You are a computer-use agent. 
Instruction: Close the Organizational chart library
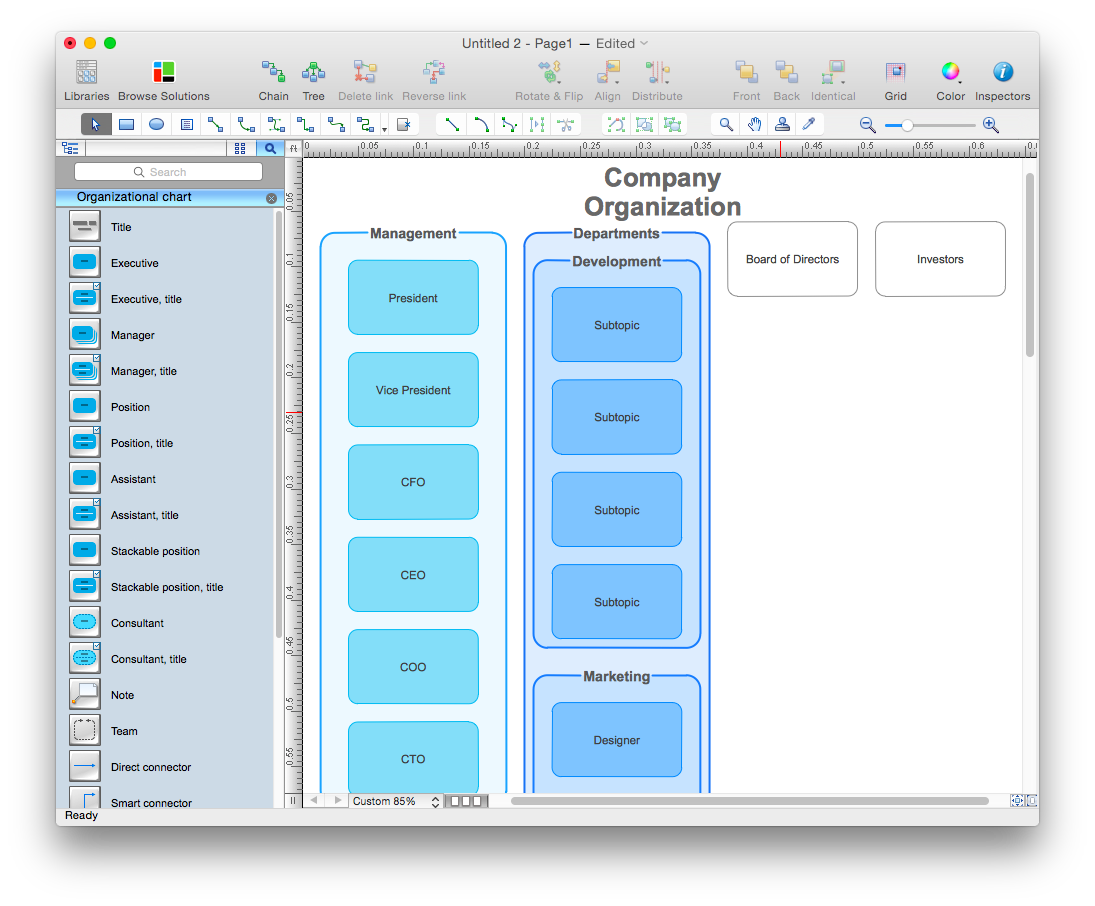(272, 198)
